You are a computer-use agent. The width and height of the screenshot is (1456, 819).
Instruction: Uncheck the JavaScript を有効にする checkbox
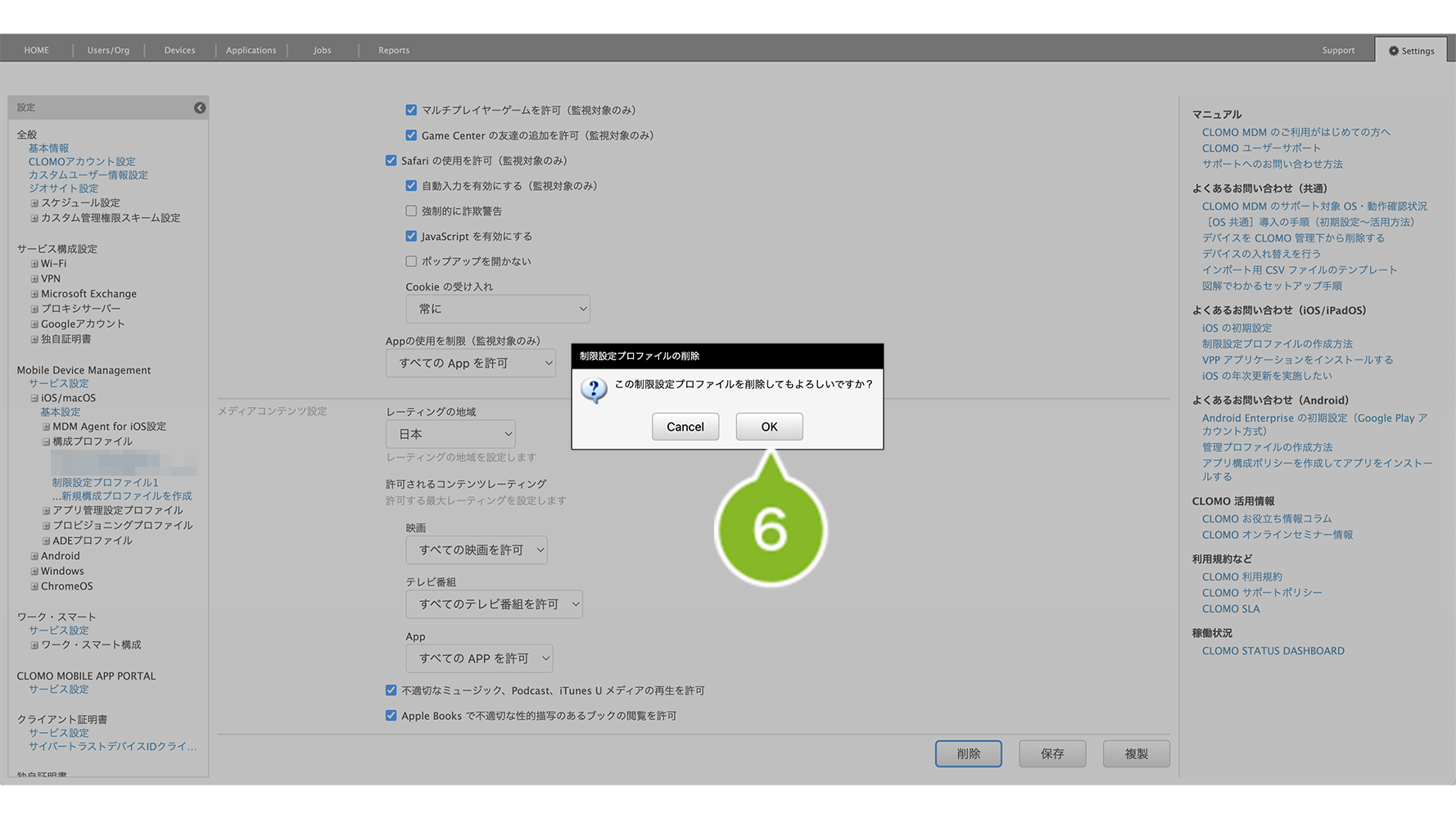click(411, 236)
